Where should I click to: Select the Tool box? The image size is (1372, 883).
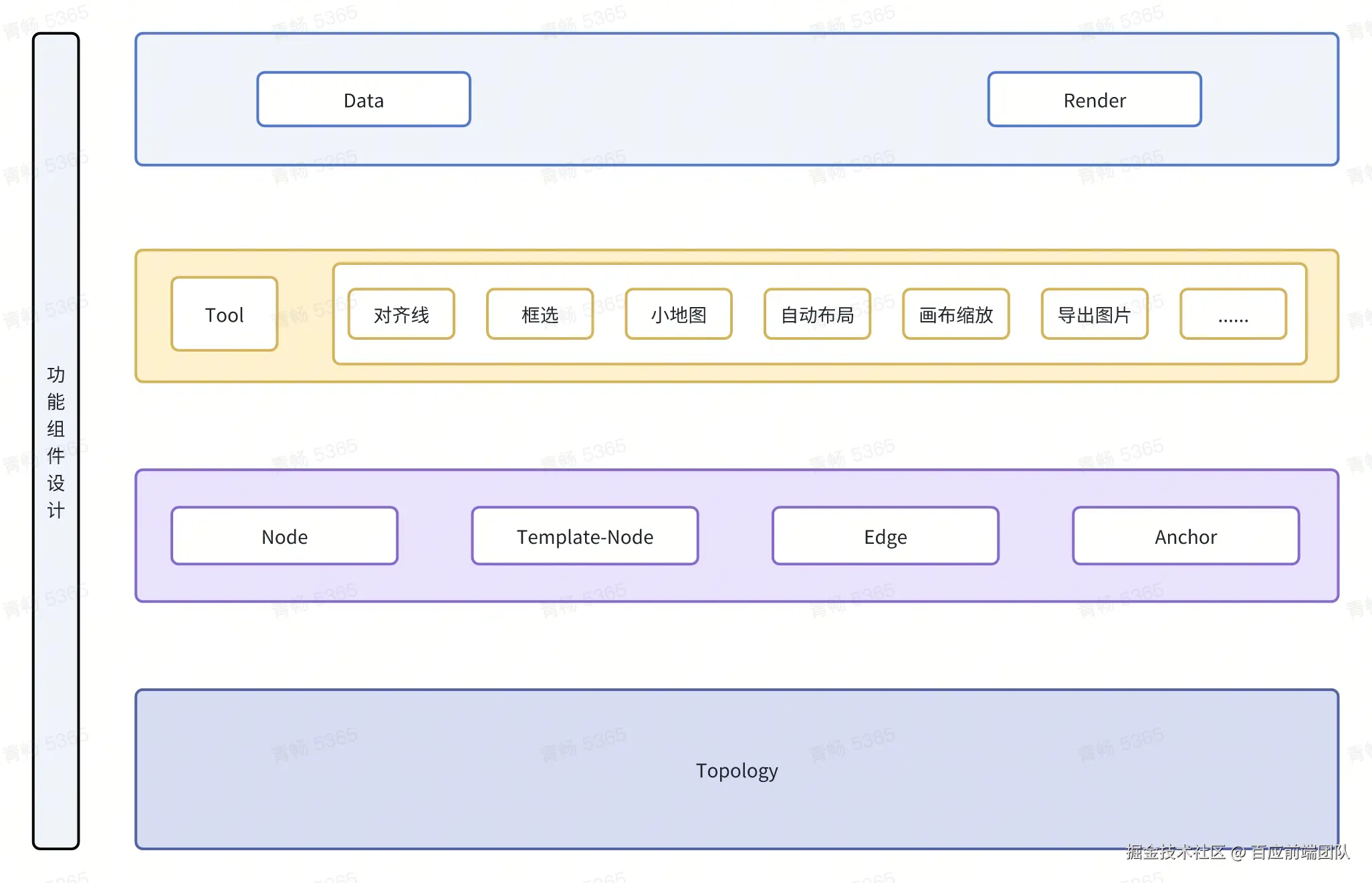pos(224,314)
